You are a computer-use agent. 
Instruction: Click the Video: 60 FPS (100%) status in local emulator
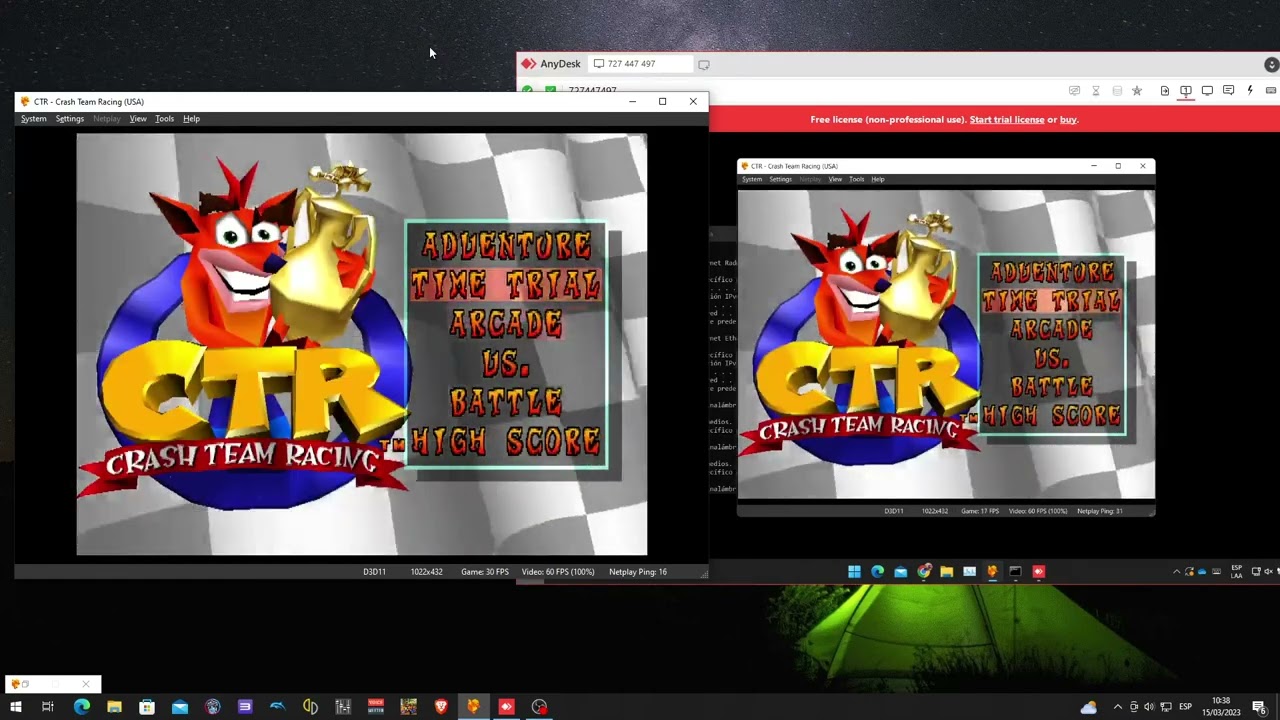558,572
